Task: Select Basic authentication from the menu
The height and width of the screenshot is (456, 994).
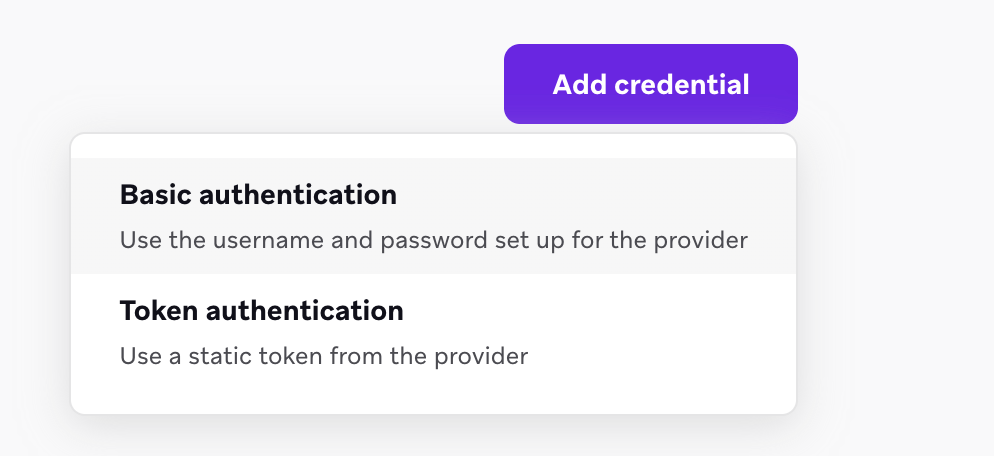Action: (433, 216)
